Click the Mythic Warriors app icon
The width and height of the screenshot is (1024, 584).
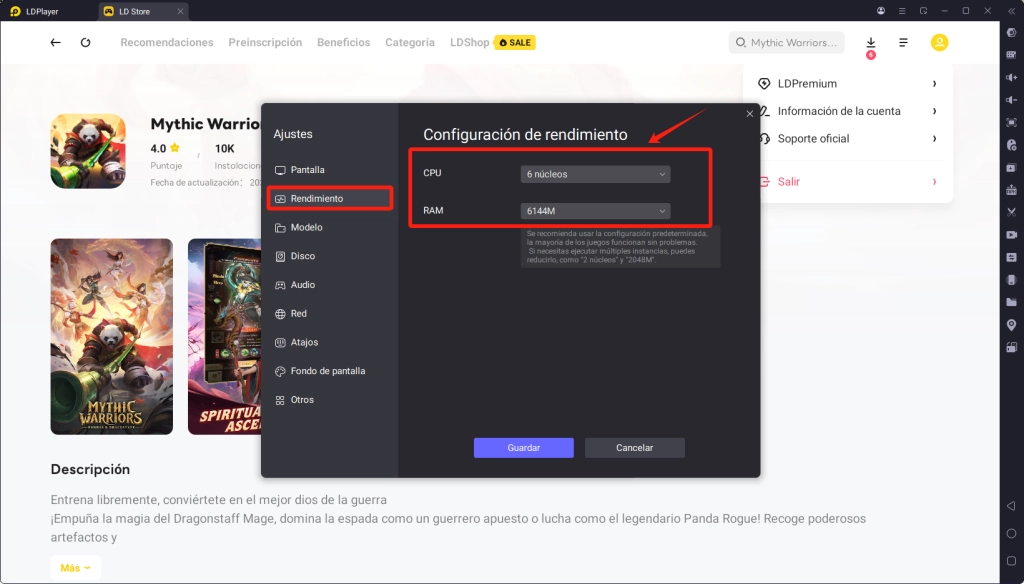pos(88,151)
